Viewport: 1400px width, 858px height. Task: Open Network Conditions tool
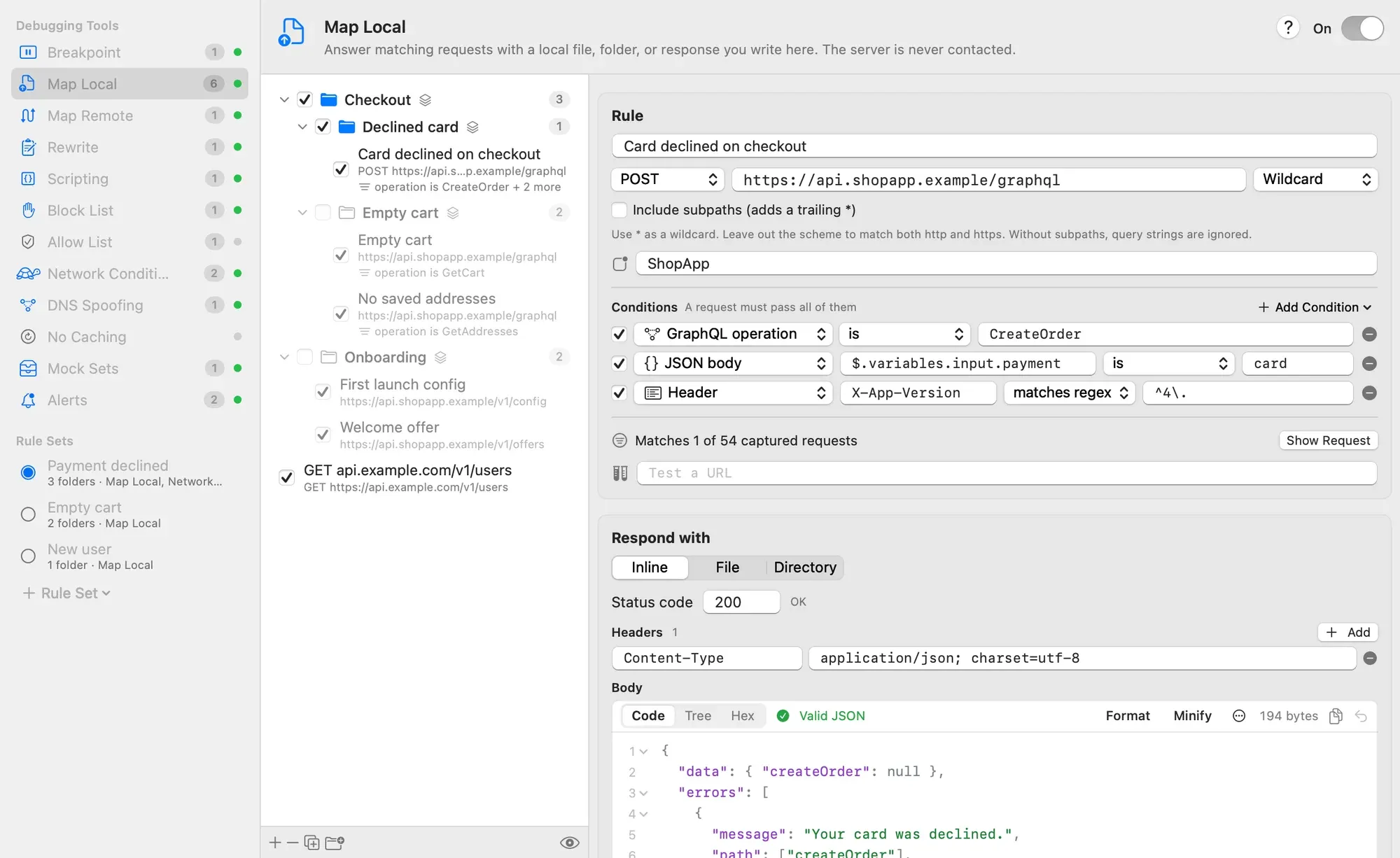[x=129, y=274]
